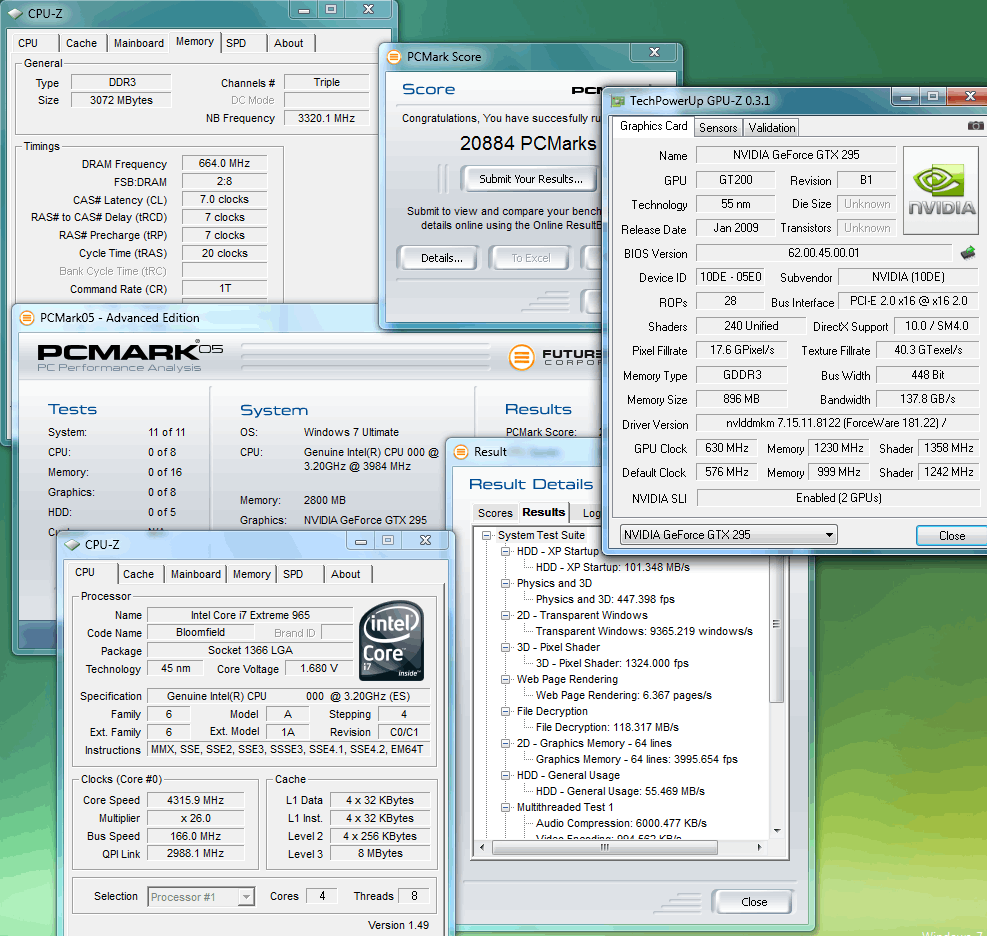Click the 20884 PCMarks score text
987x936 pixels.
pos(528,144)
